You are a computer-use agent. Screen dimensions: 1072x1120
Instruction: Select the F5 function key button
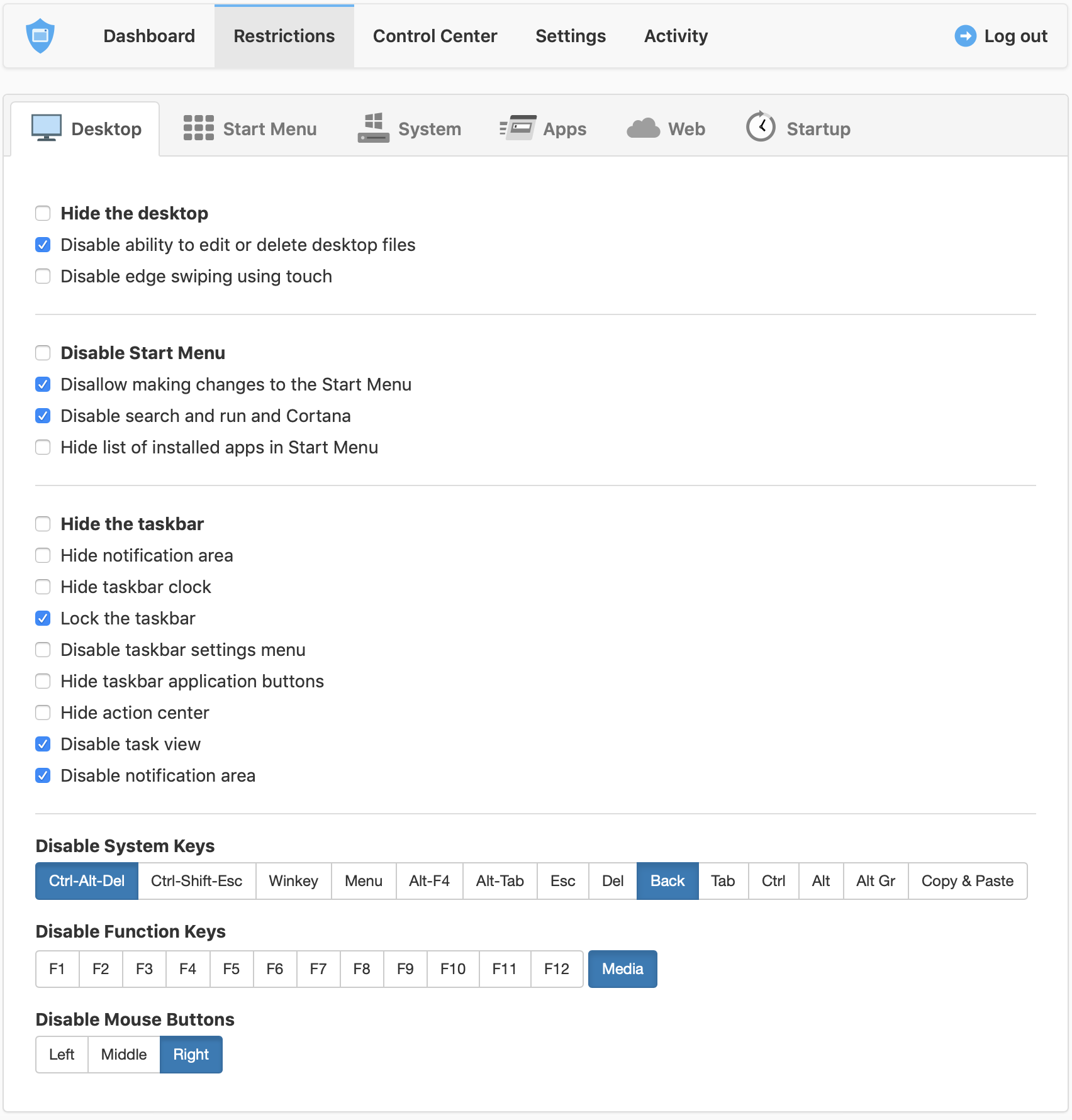click(x=232, y=969)
